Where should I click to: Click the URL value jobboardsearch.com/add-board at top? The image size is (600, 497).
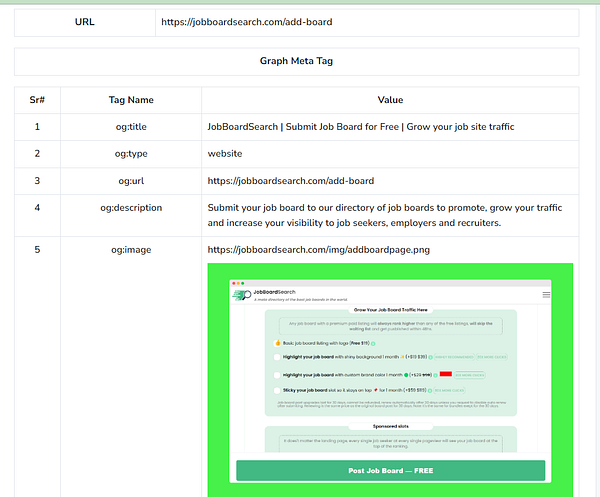pyautogui.click(x=246, y=22)
